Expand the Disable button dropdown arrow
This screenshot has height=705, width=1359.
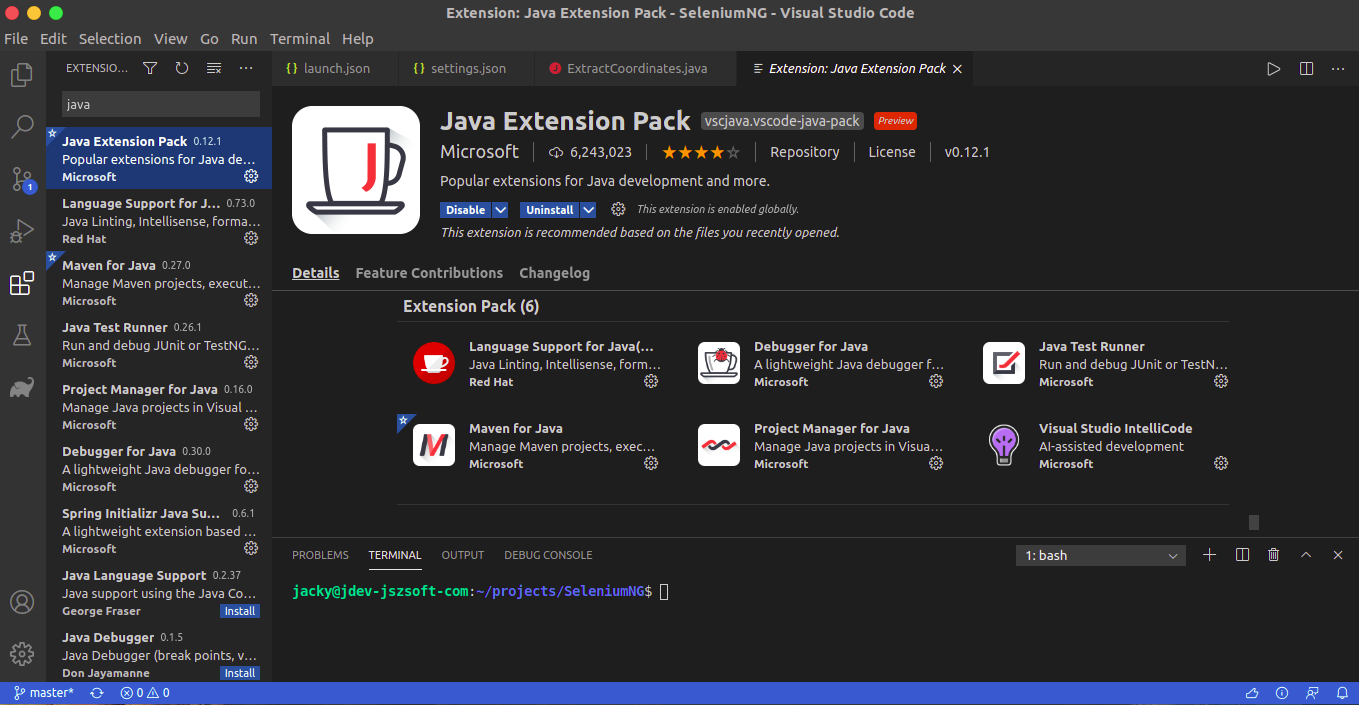tap(500, 210)
